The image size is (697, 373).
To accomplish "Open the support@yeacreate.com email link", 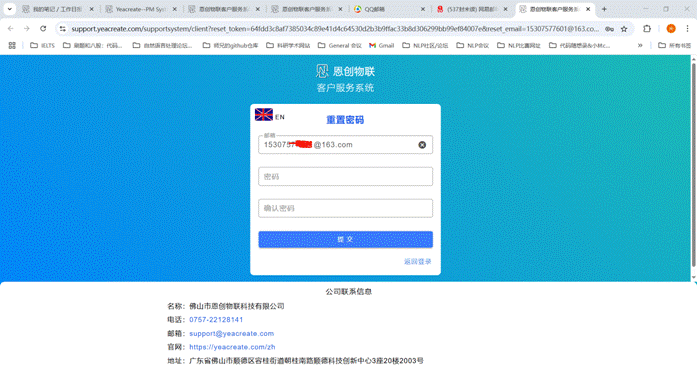I will click(x=232, y=333).
